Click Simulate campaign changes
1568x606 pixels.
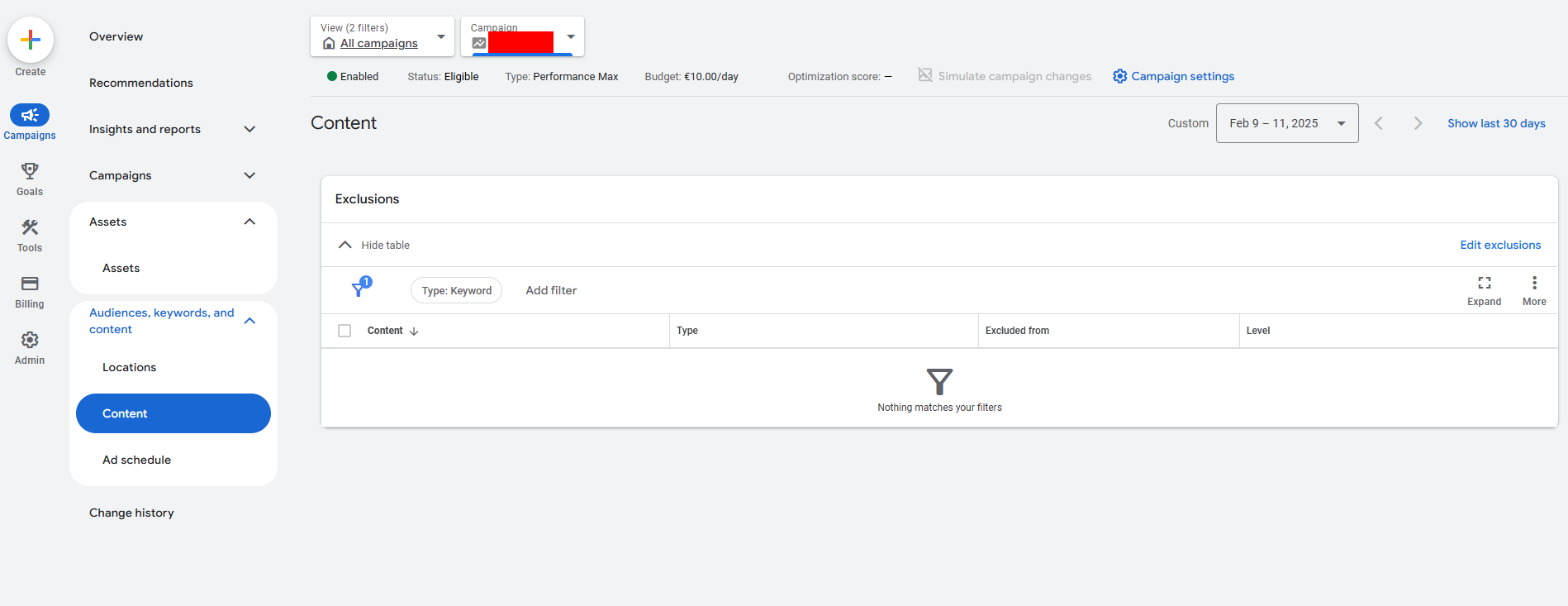coord(1014,76)
